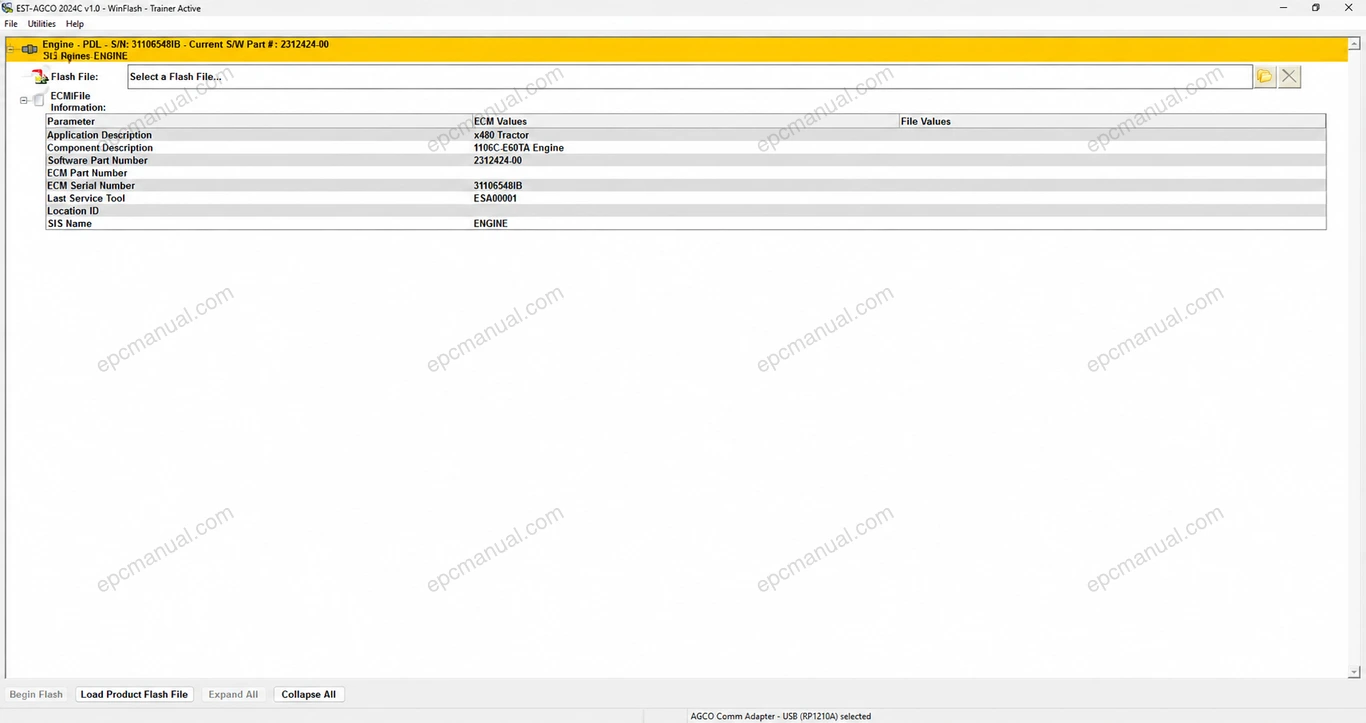The image size is (1366, 723).
Task: Select the SIS Name row label
Action: (x=69, y=224)
